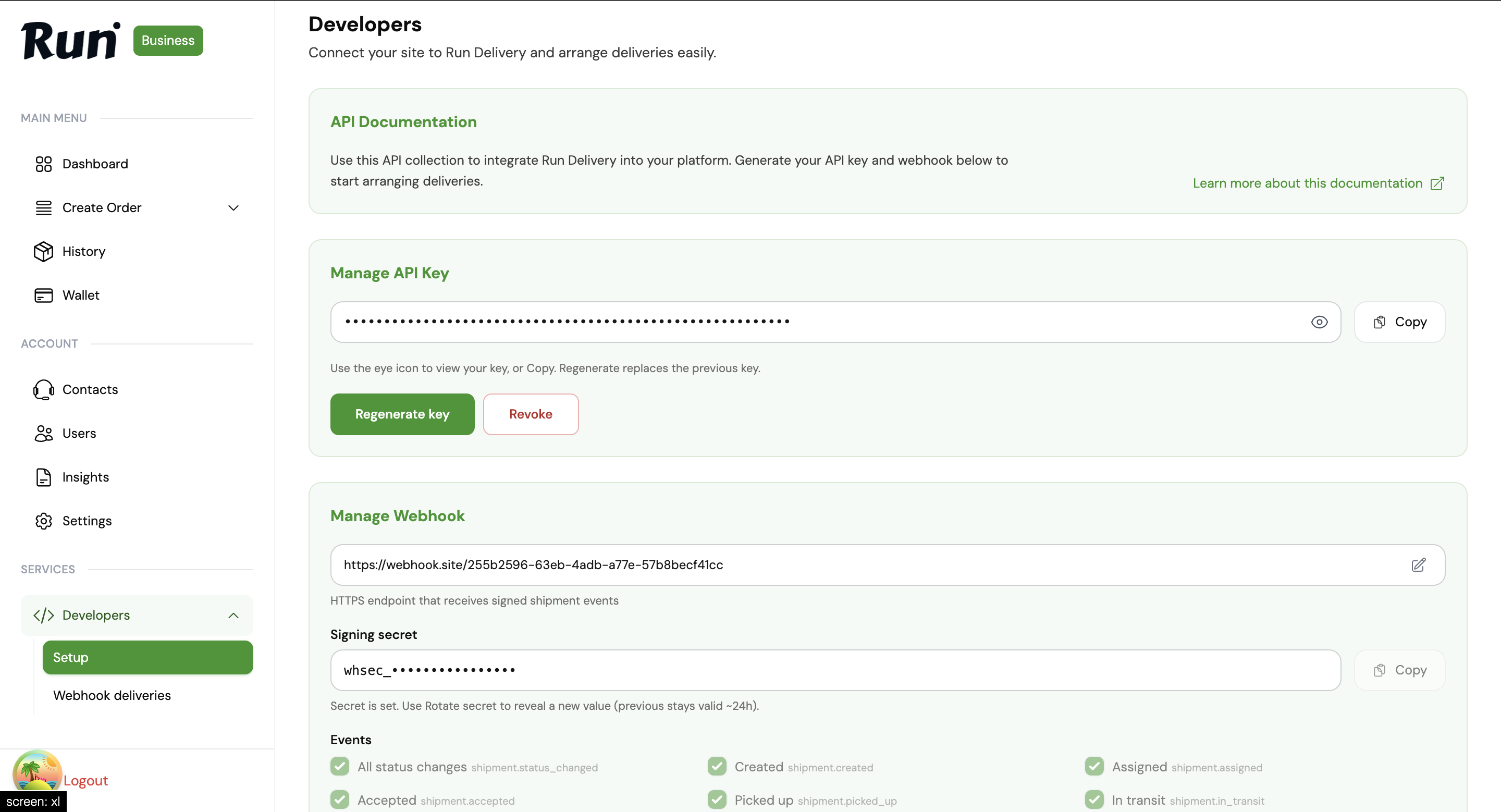
Task: Click the Create Order list icon
Action: 44,208
